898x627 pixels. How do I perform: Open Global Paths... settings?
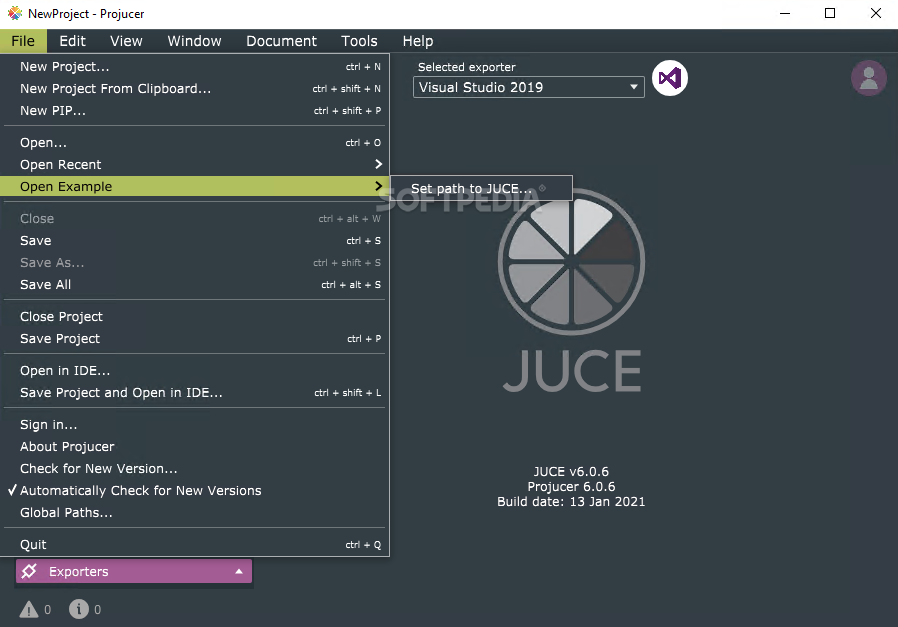(x=195, y=512)
